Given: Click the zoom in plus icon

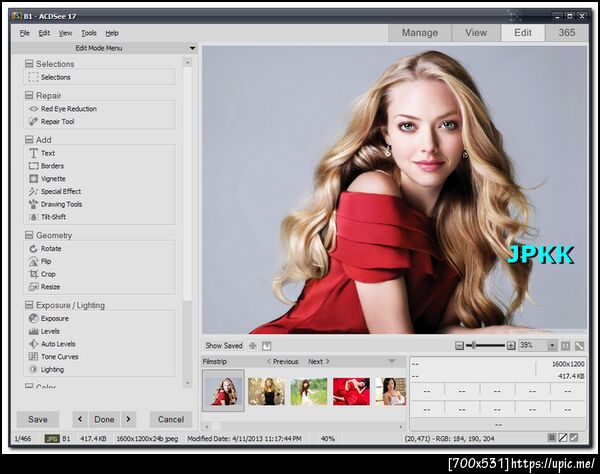Looking at the screenshot, I should [511, 346].
